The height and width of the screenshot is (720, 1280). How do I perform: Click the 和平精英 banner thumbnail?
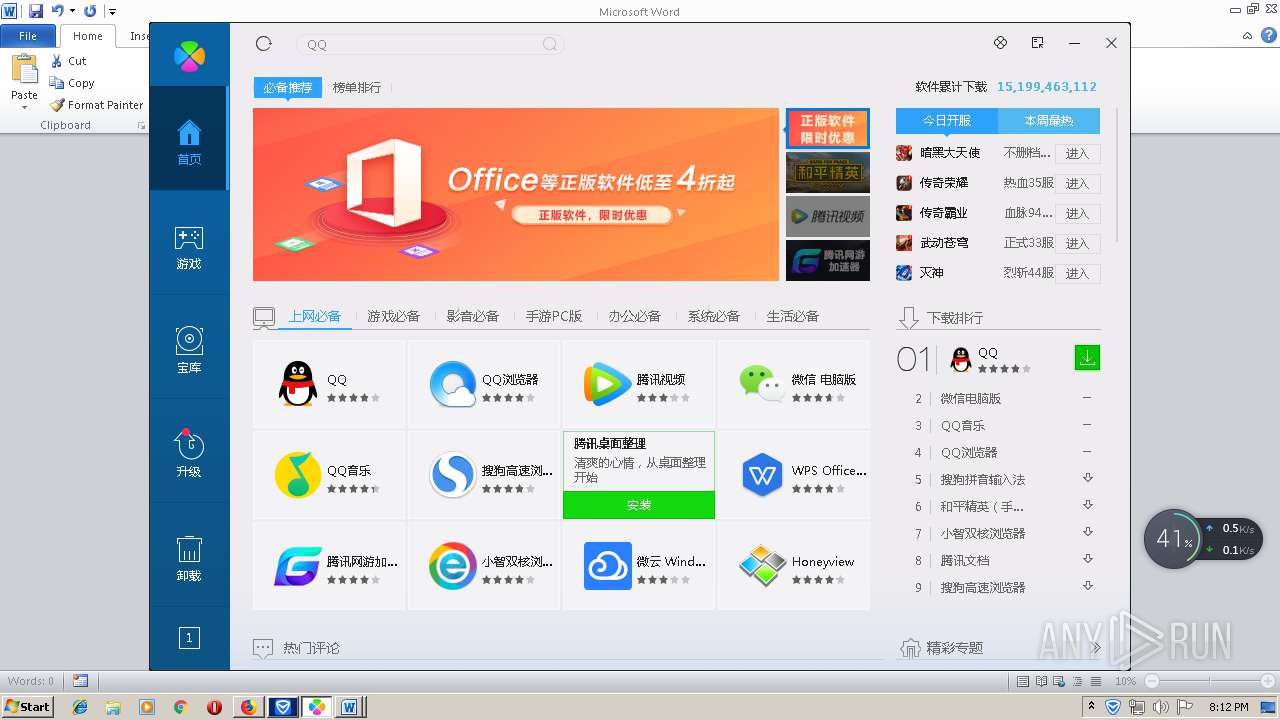[x=828, y=172]
